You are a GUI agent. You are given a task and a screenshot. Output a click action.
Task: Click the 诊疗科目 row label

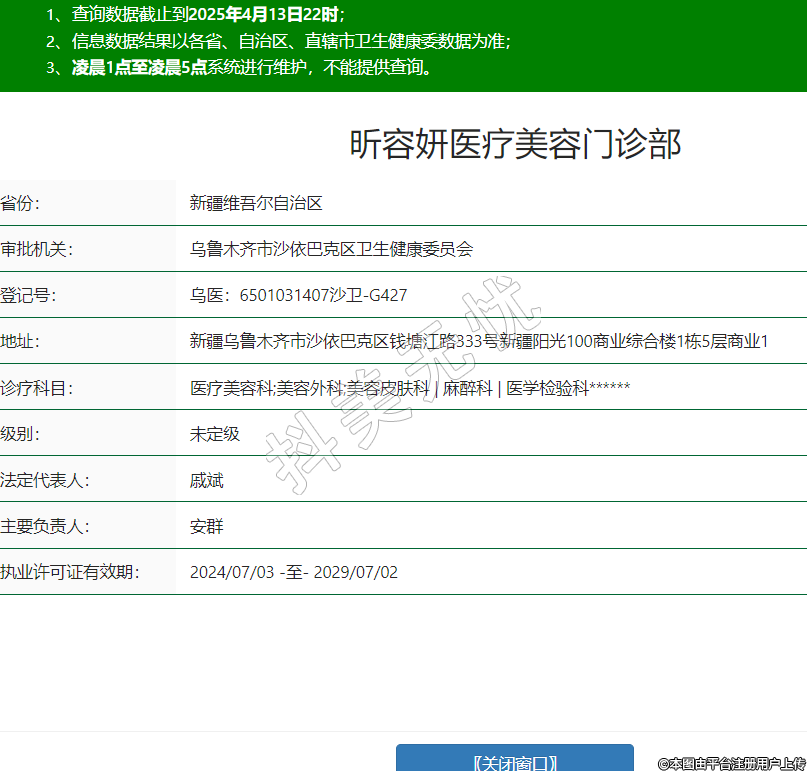[x=37, y=388]
